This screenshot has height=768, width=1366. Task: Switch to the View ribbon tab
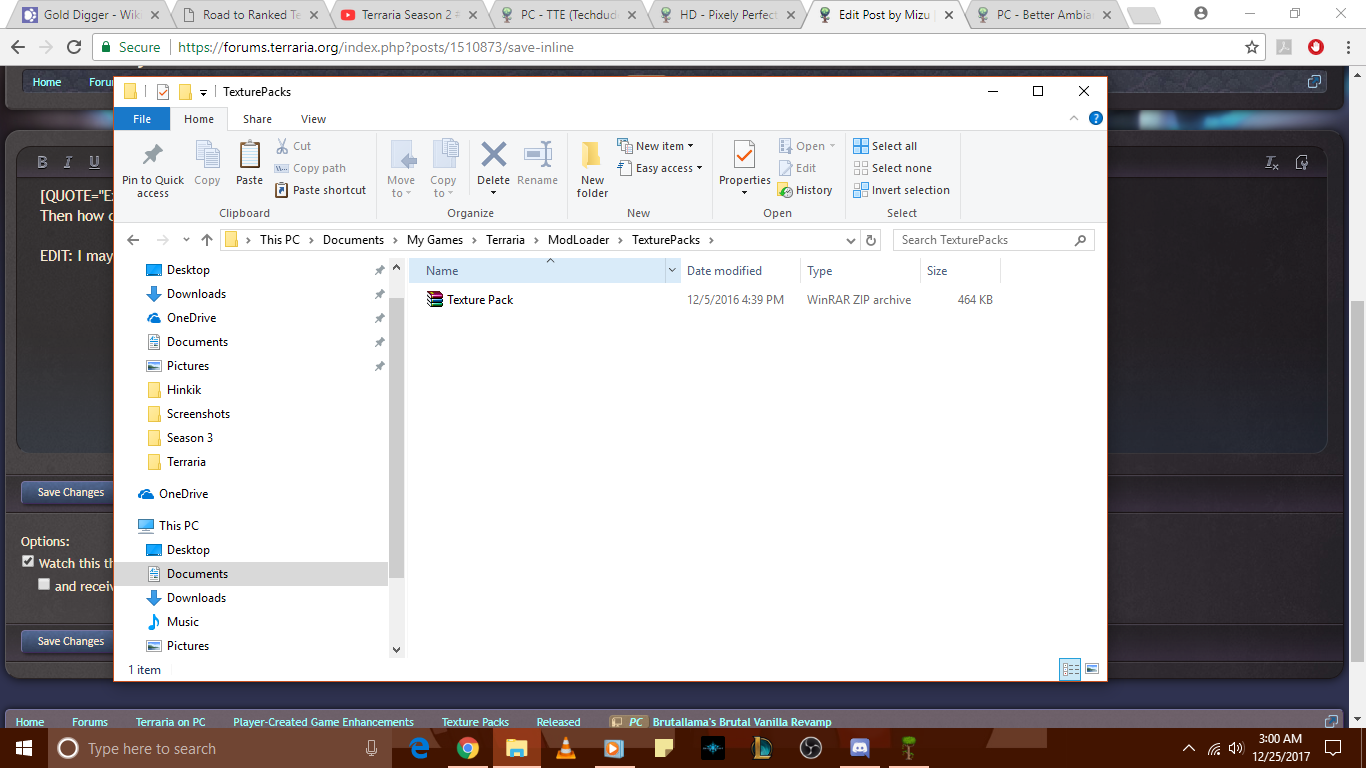[x=313, y=119]
